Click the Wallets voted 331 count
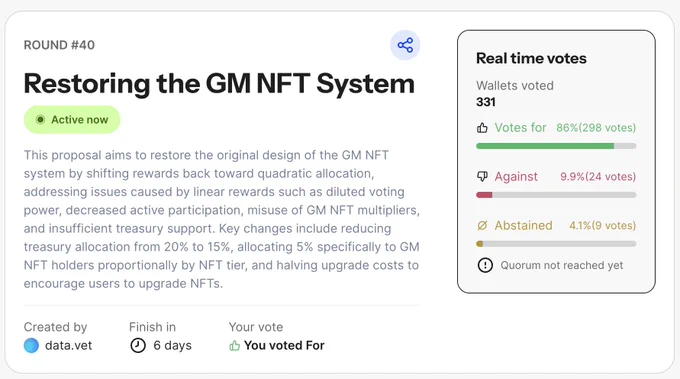This screenshot has height=379, width=680. click(486, 102)
